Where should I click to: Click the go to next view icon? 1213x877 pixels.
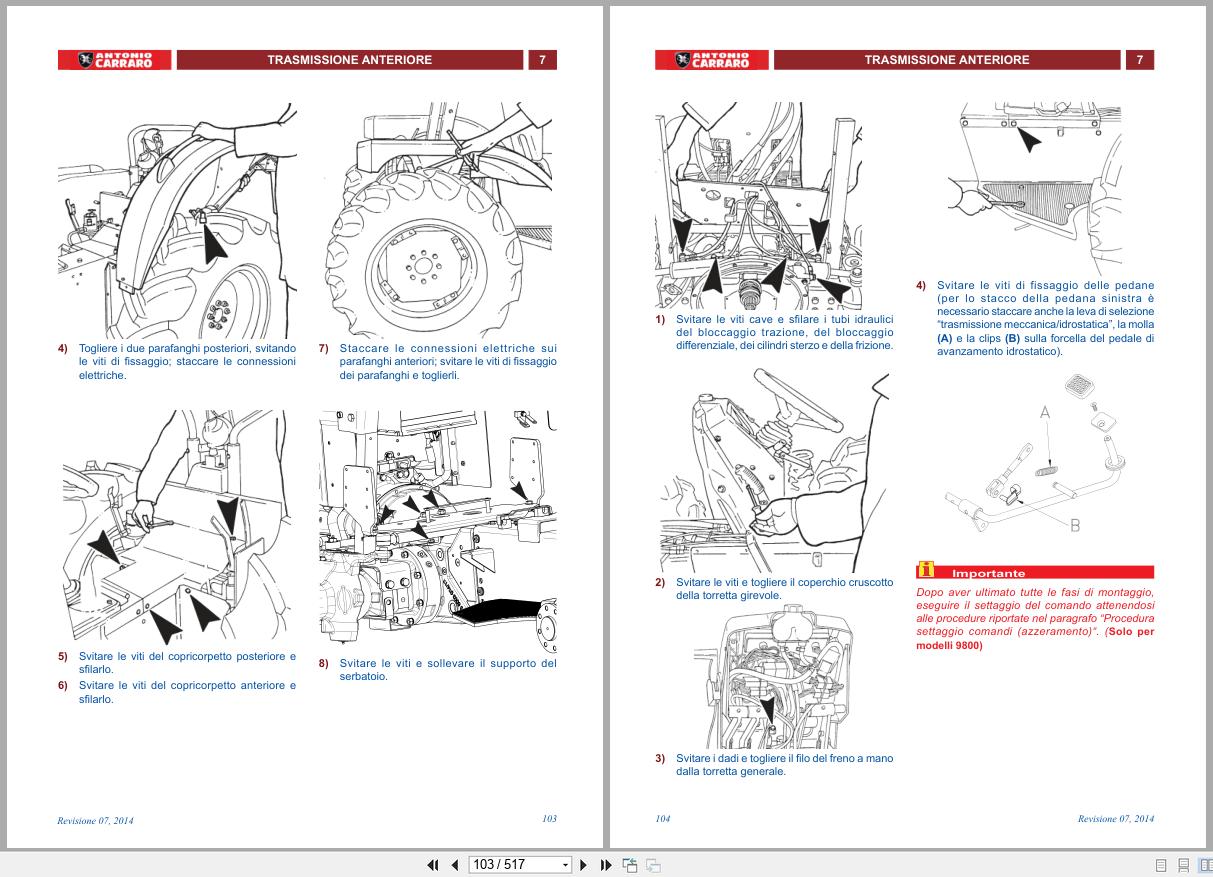click(x=653, y=865)
